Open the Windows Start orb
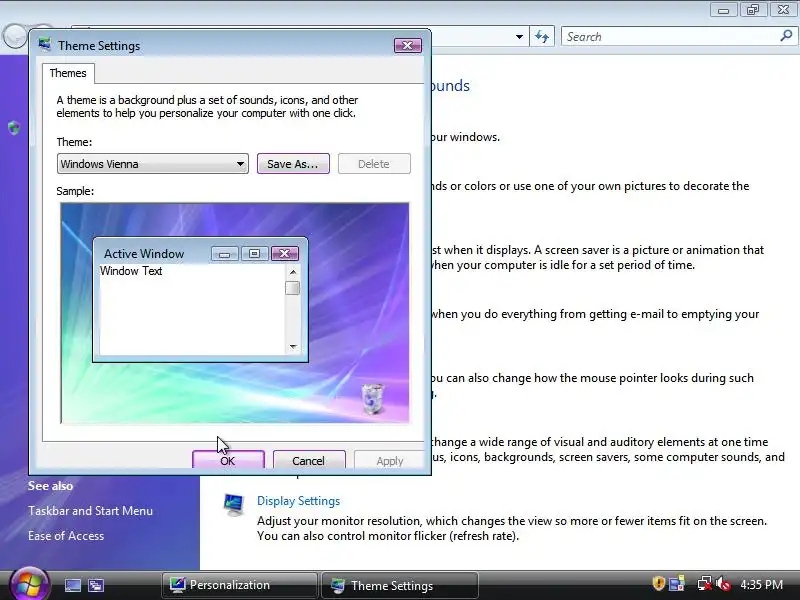This screenshot has height=600, width=800. [29, 584]
